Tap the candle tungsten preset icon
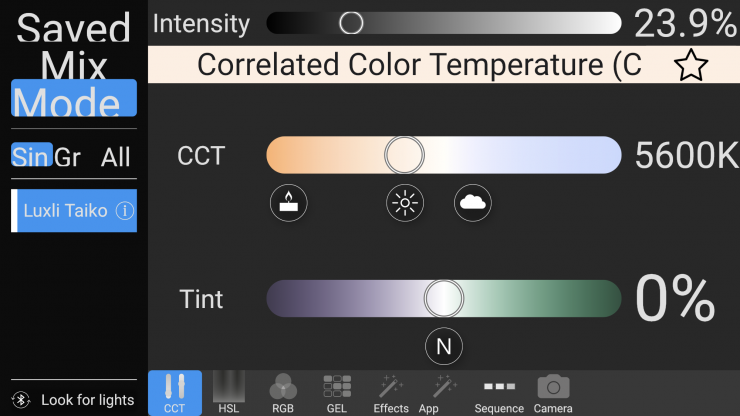Image resolution: width=740 pixels, height=416 pixels. [x=288, y=203]
